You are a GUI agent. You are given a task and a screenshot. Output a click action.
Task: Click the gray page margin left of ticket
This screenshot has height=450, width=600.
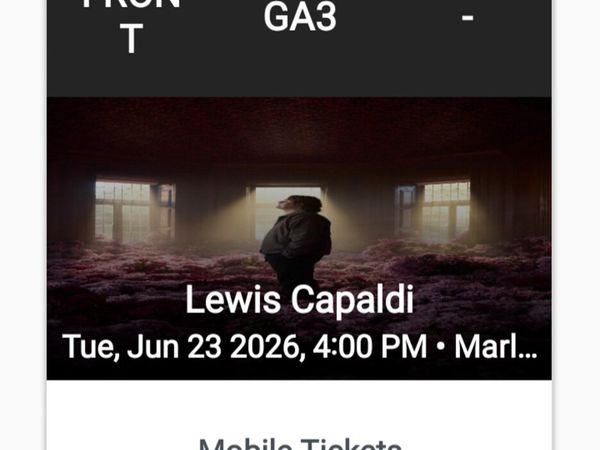(21, 225)
